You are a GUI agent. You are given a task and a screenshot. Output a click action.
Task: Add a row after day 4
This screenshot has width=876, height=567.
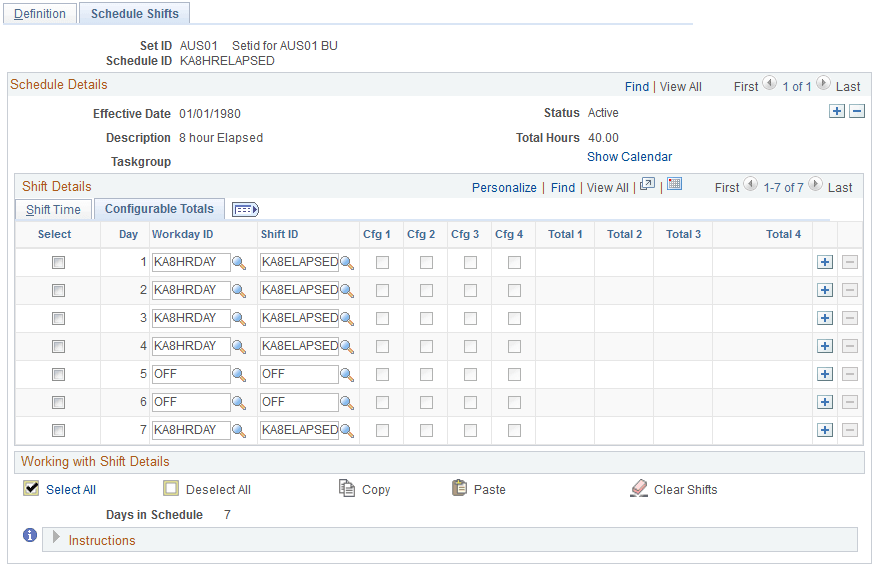(x=825, y=346)
